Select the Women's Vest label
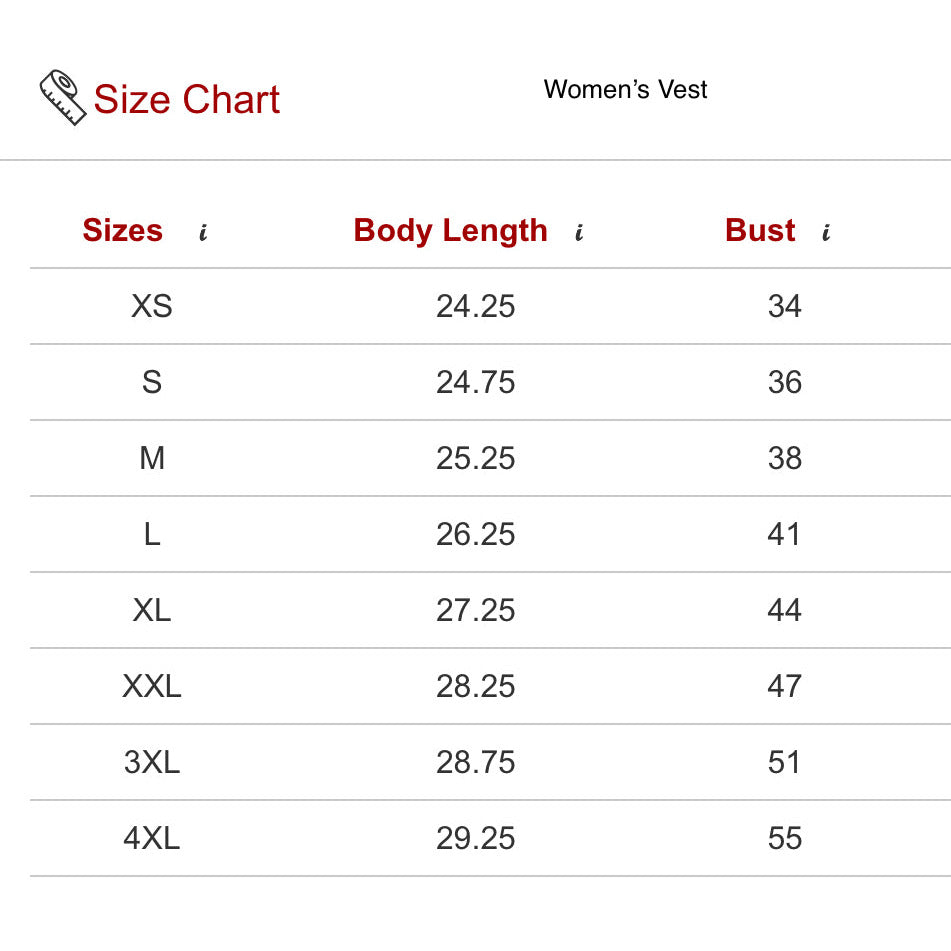 click(x=625, y=90)
